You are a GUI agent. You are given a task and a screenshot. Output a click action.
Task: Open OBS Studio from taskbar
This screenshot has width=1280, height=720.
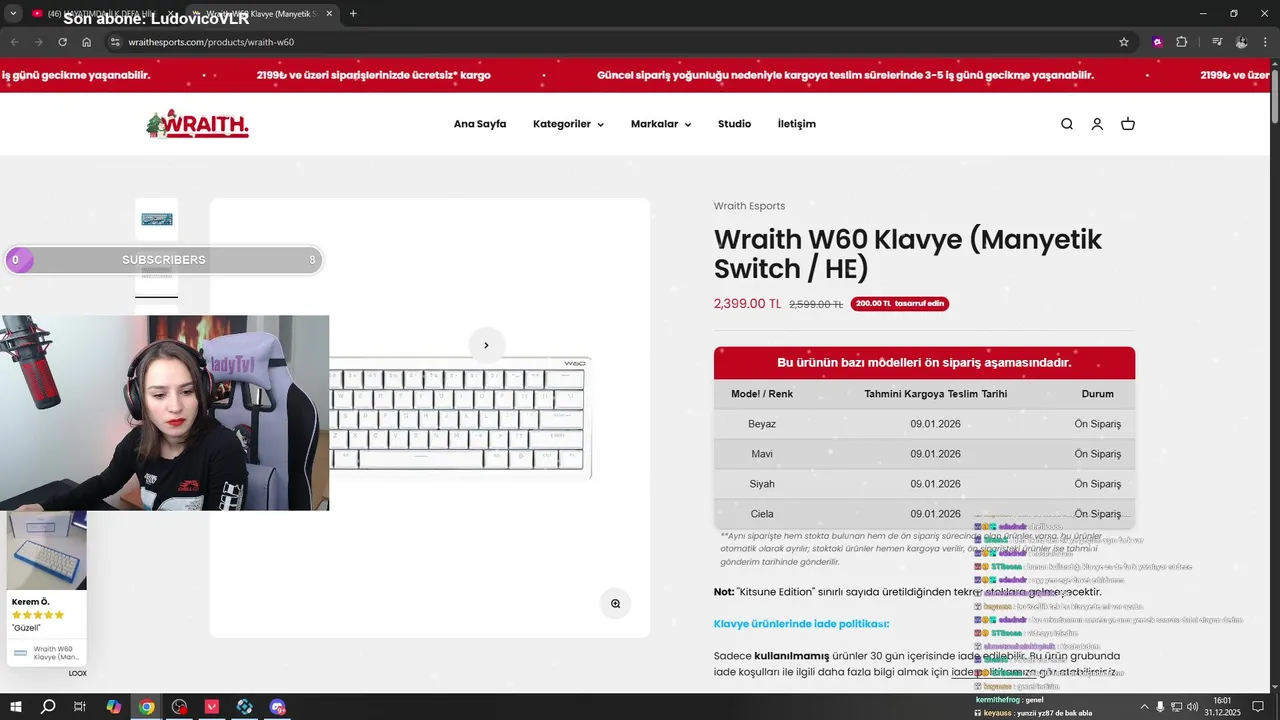tap(179, 707)
